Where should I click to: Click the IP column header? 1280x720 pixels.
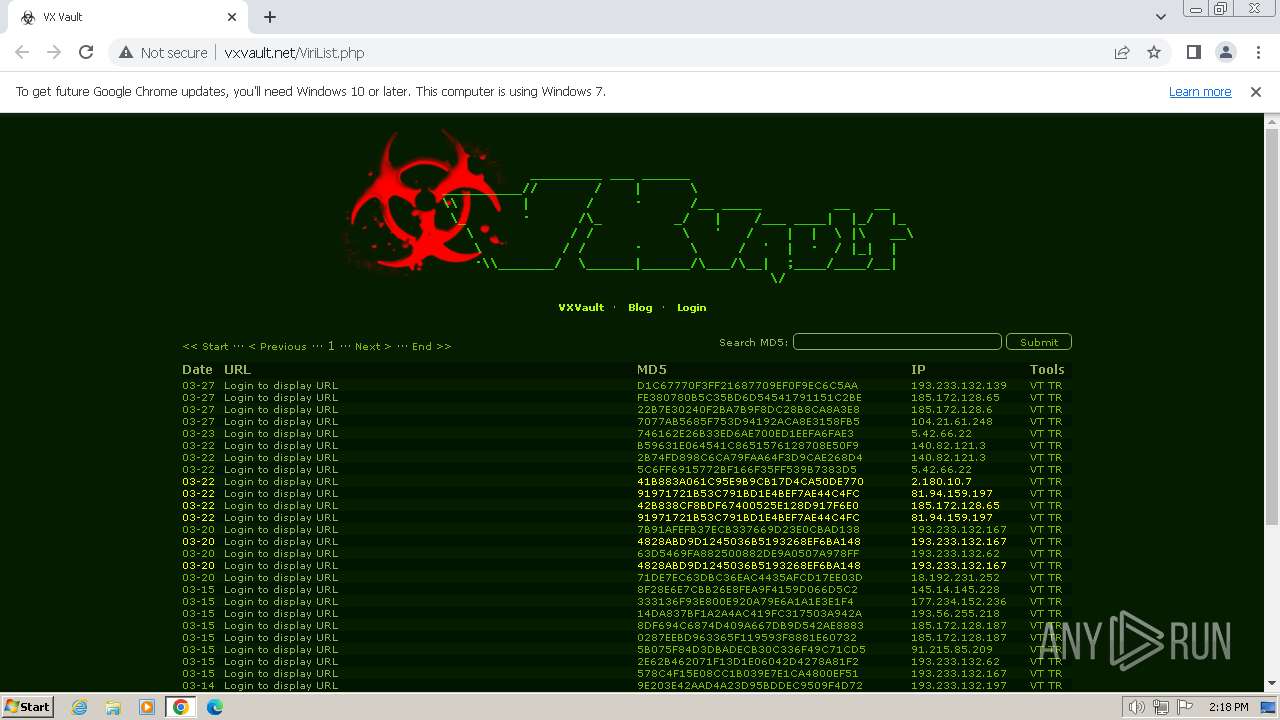click(918, 369)
